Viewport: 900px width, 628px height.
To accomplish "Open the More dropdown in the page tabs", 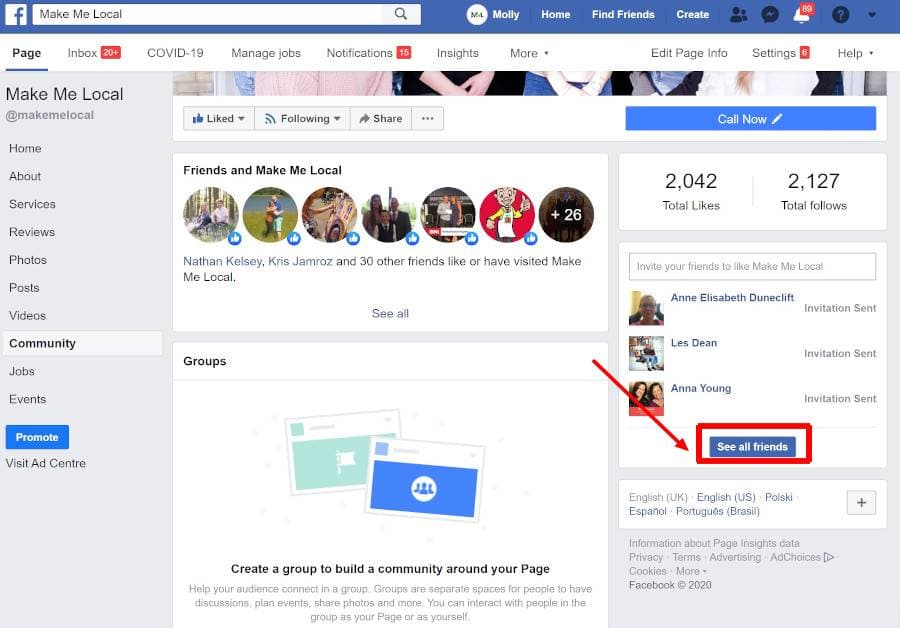I will 529,53.
